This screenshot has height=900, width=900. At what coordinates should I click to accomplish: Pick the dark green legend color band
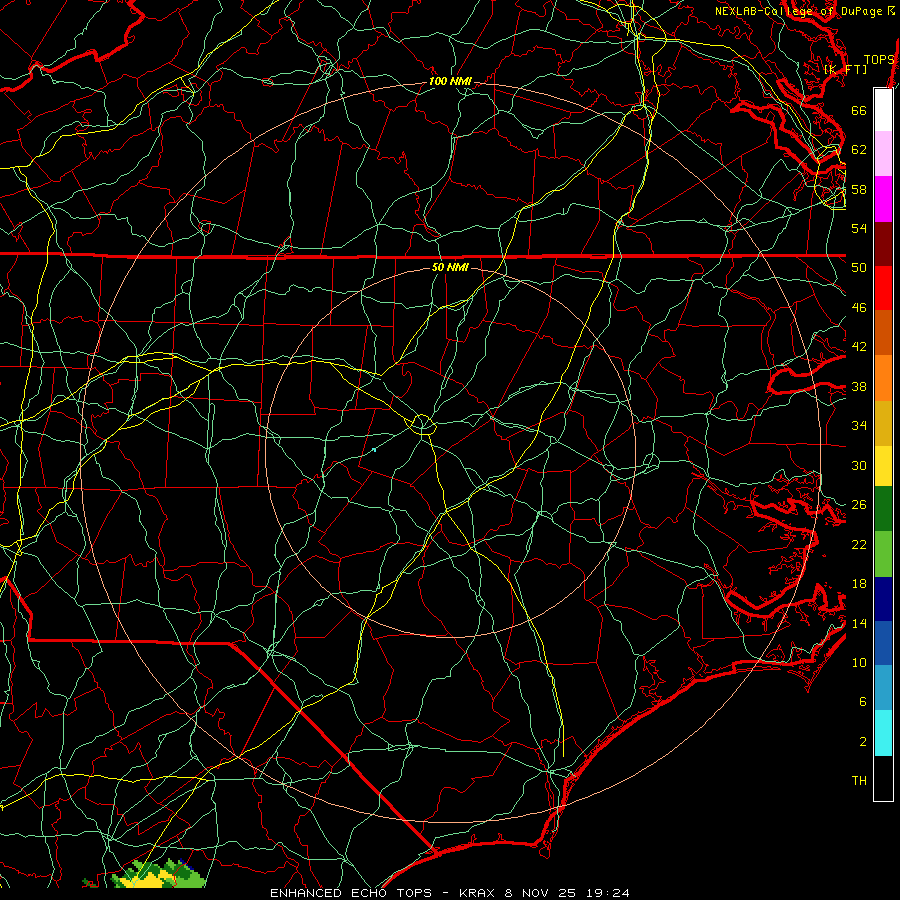tap(883, 509)
